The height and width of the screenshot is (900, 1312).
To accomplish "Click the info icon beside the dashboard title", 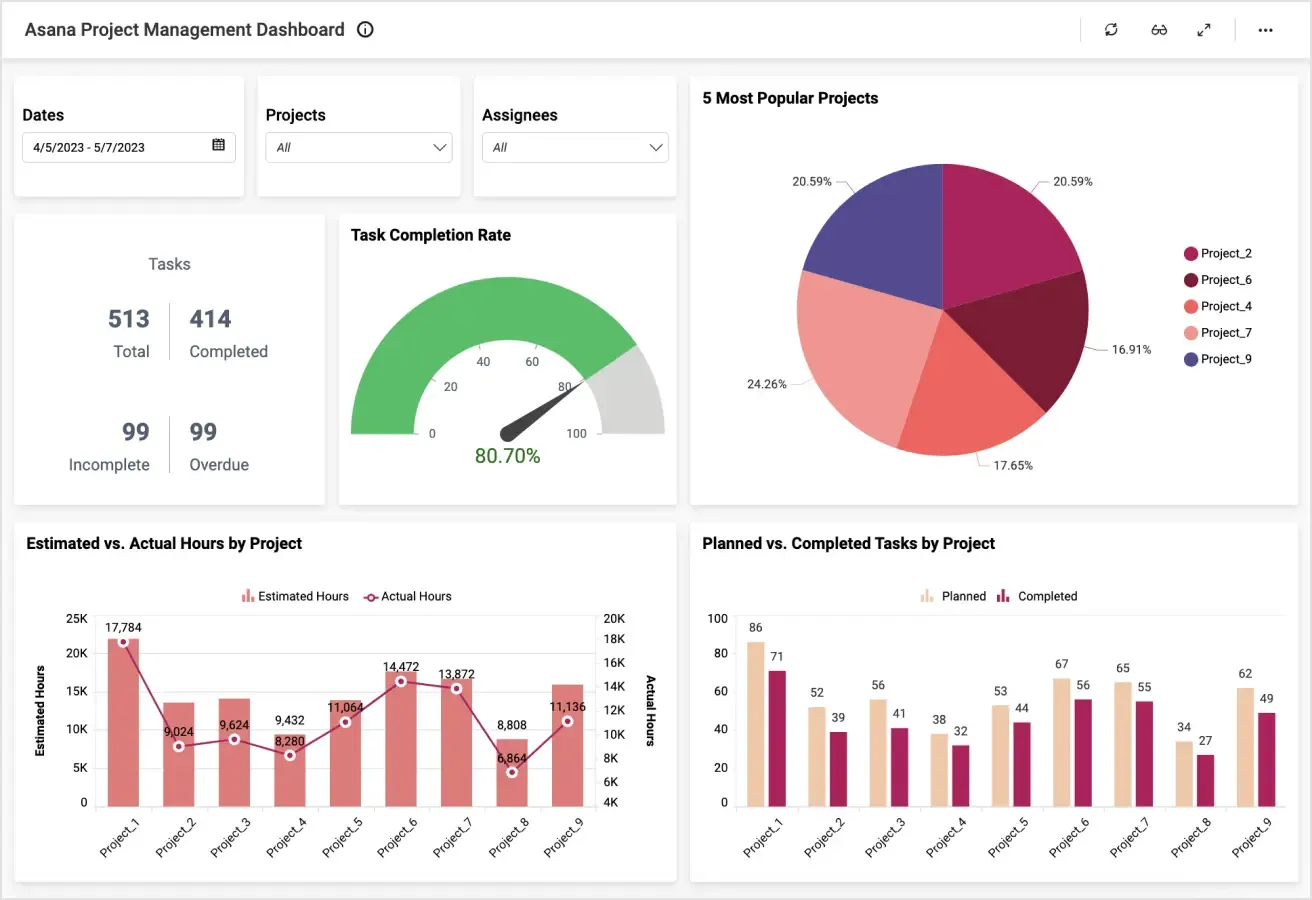I will tap(364, 29).
